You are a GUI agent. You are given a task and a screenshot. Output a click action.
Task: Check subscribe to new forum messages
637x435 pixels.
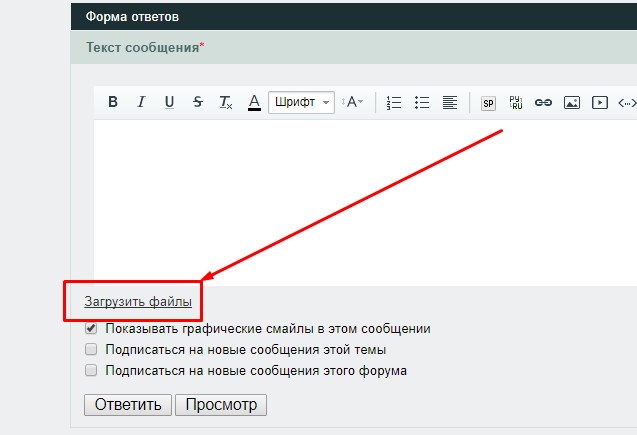tap(91, 370)
